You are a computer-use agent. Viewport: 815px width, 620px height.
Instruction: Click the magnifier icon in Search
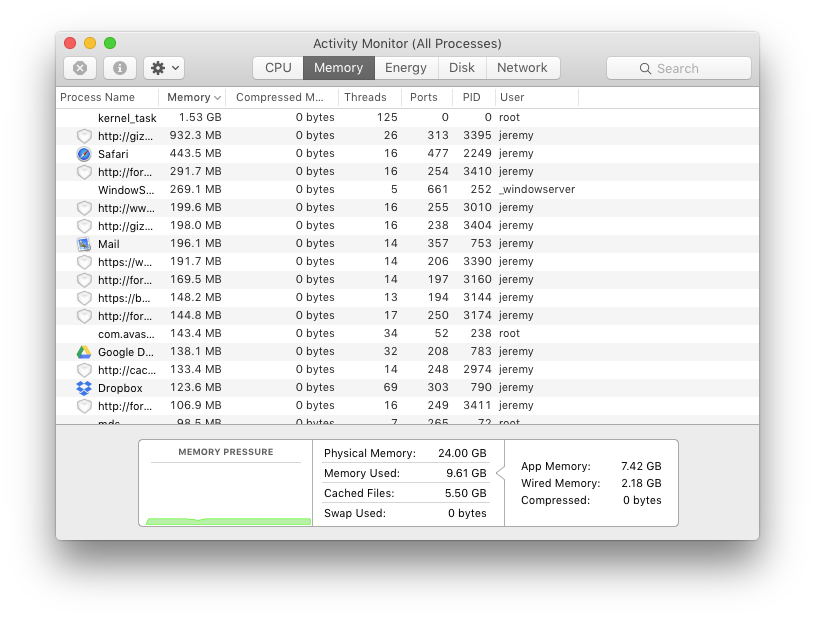pos(645,69)
